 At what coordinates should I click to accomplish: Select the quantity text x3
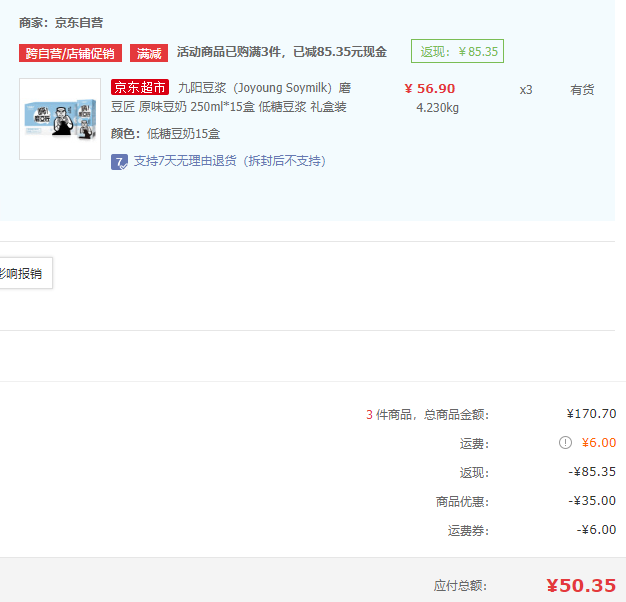point(526,90)
